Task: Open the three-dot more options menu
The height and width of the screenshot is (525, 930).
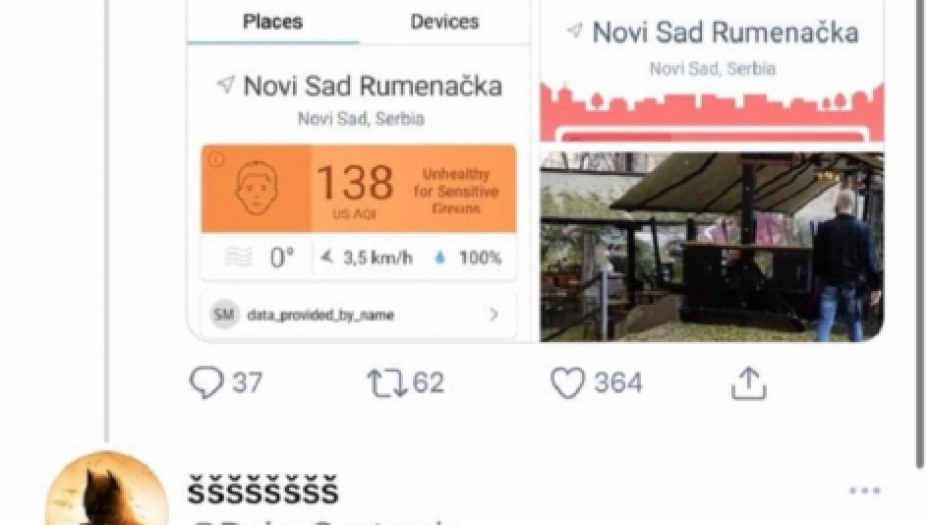Action: tap(865, 491)
